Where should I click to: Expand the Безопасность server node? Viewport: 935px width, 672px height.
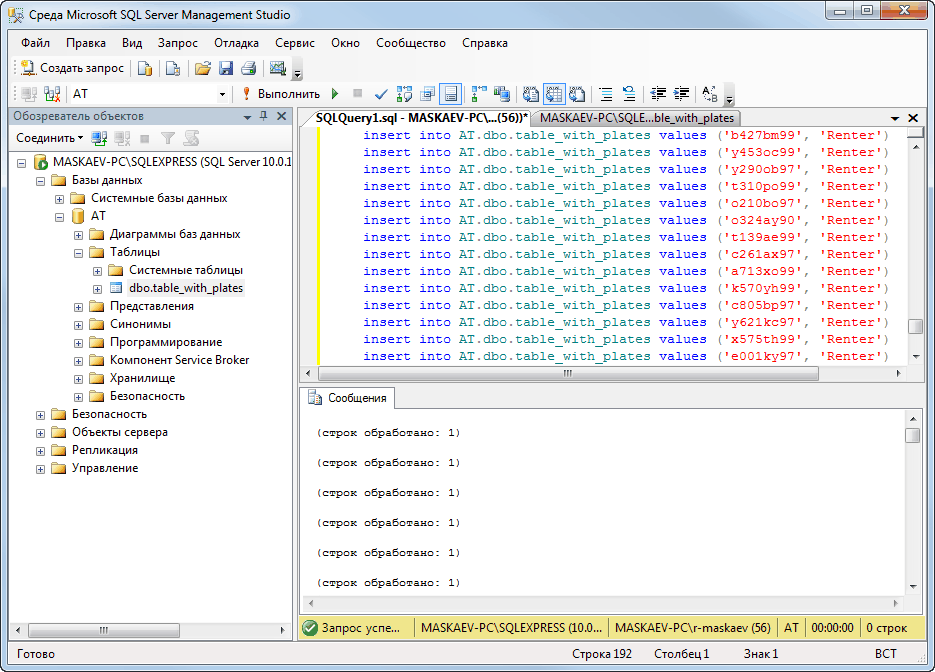[x=41, y=414]
